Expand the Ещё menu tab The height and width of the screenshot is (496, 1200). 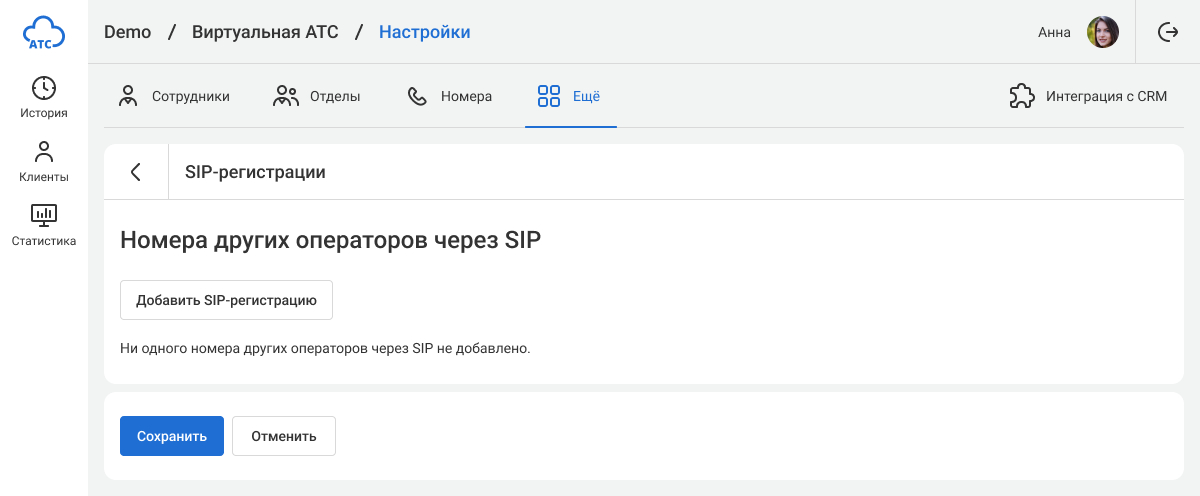[570, 96]
